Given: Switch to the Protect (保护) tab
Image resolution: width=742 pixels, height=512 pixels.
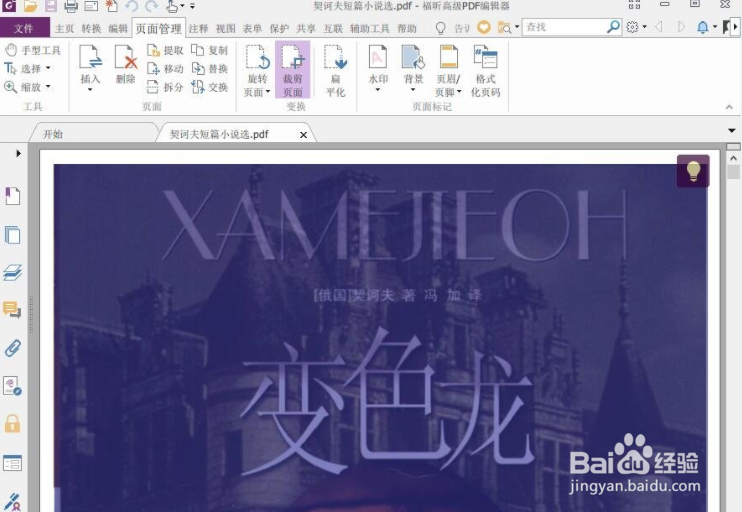Looking at the screenshot, I should click(279, 28).
